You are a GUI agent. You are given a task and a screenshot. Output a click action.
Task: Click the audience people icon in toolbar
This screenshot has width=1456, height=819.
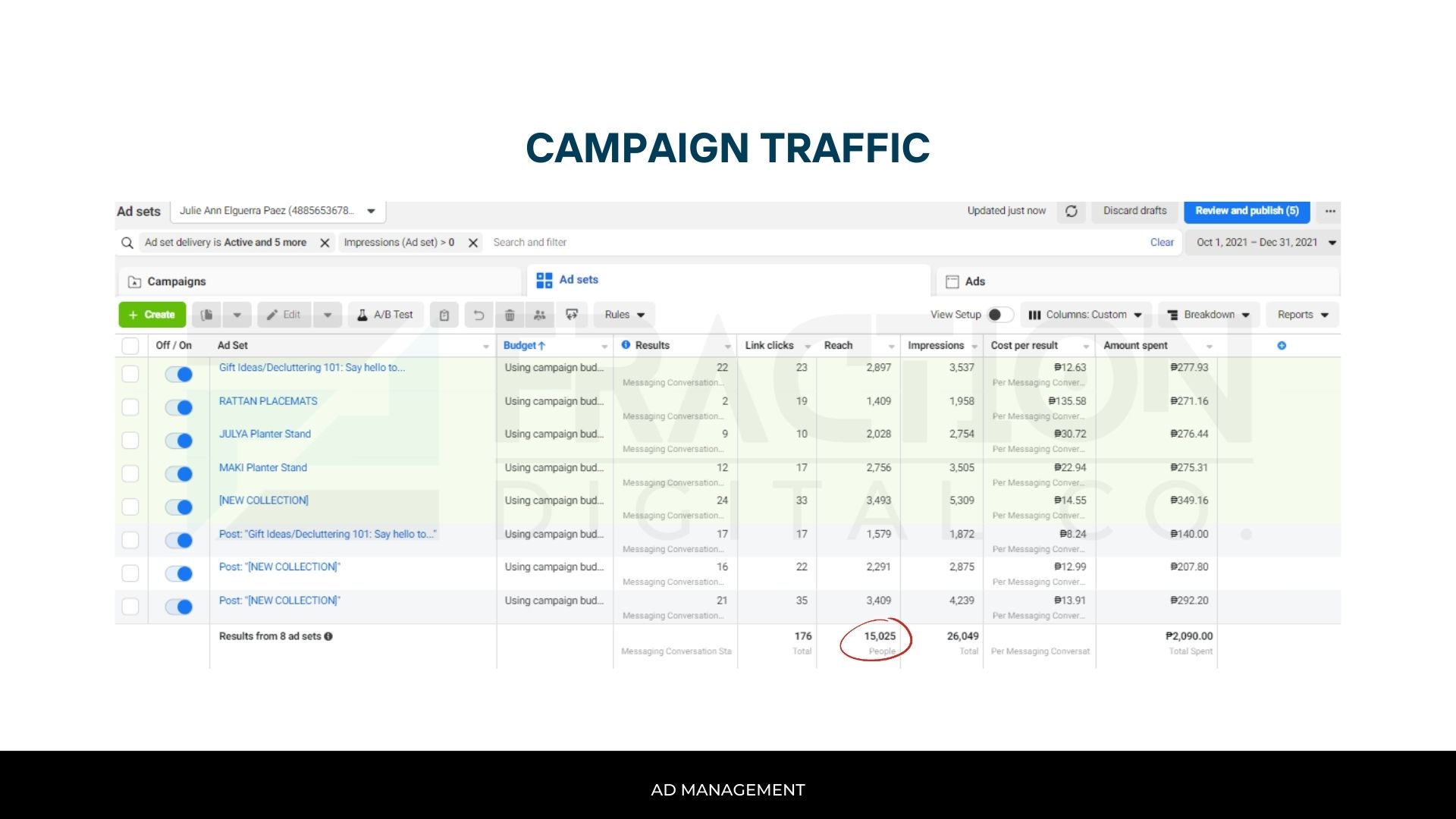[540, 315]
